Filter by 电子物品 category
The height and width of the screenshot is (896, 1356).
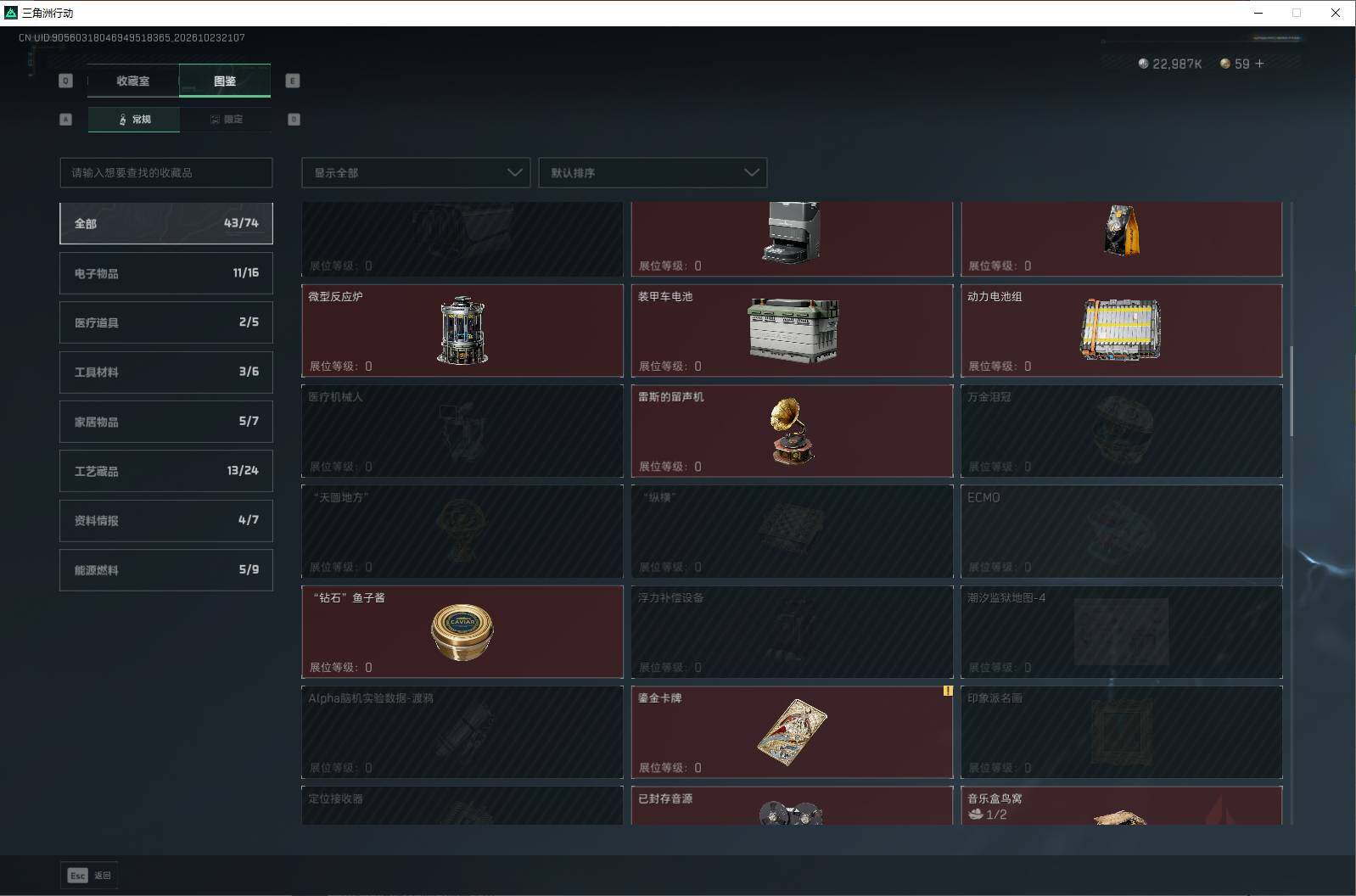[x=166, y=273]
